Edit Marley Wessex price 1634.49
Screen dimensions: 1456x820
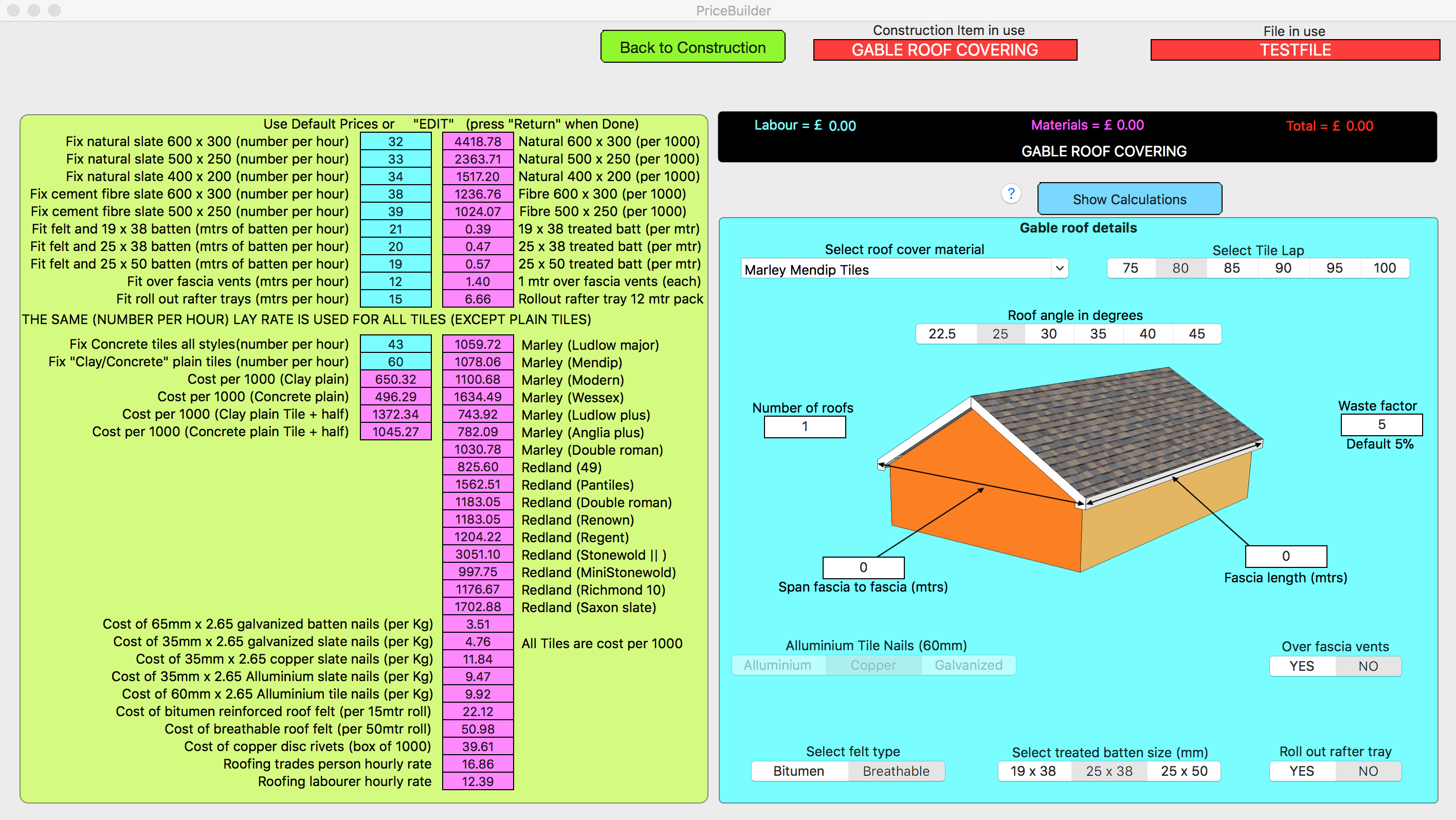[x=478, y=397]
